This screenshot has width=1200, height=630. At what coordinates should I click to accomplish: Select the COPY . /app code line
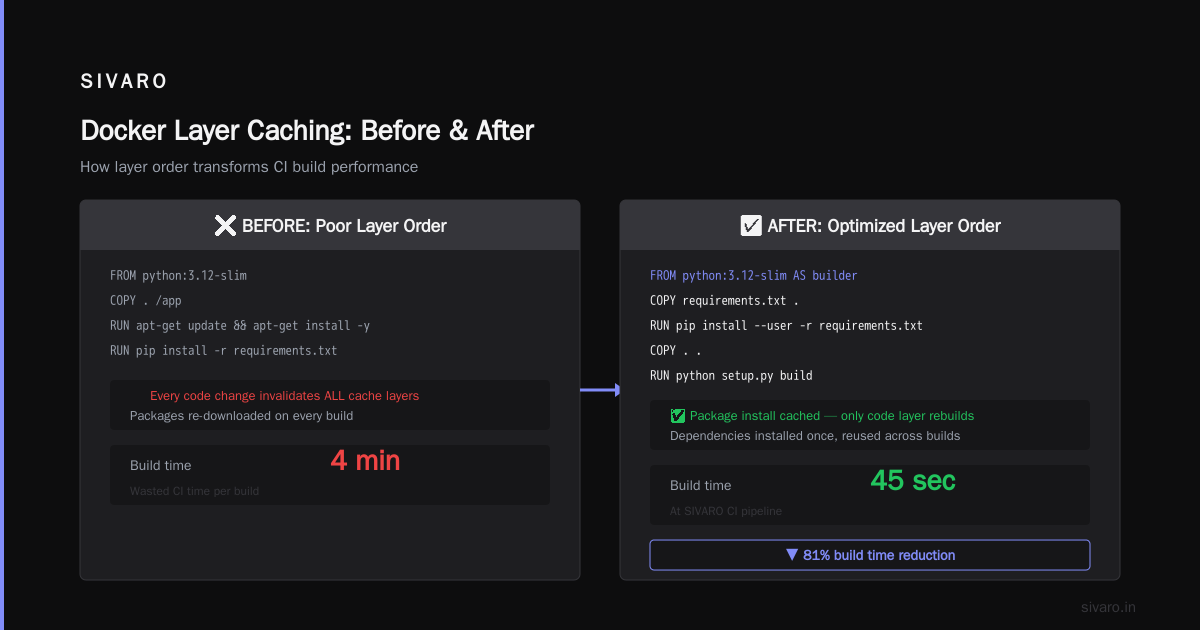tap(146, 300)
